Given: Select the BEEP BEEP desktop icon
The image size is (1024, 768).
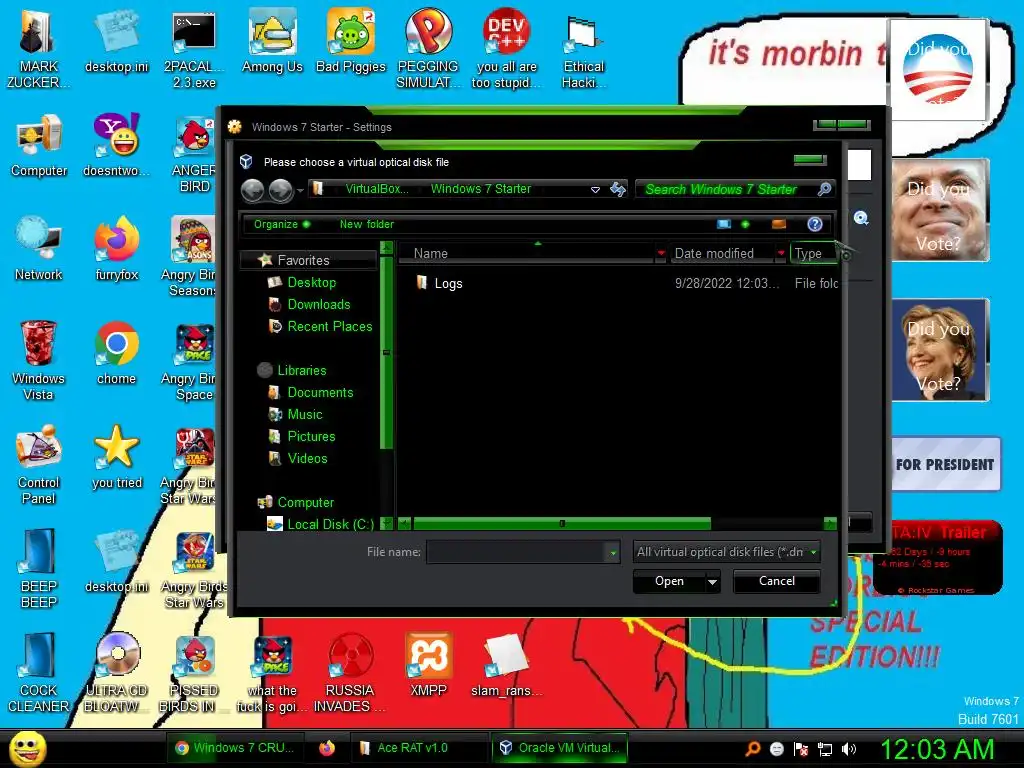Looking at the screenshot, I should pyautogui.click(x=39, y=569).
